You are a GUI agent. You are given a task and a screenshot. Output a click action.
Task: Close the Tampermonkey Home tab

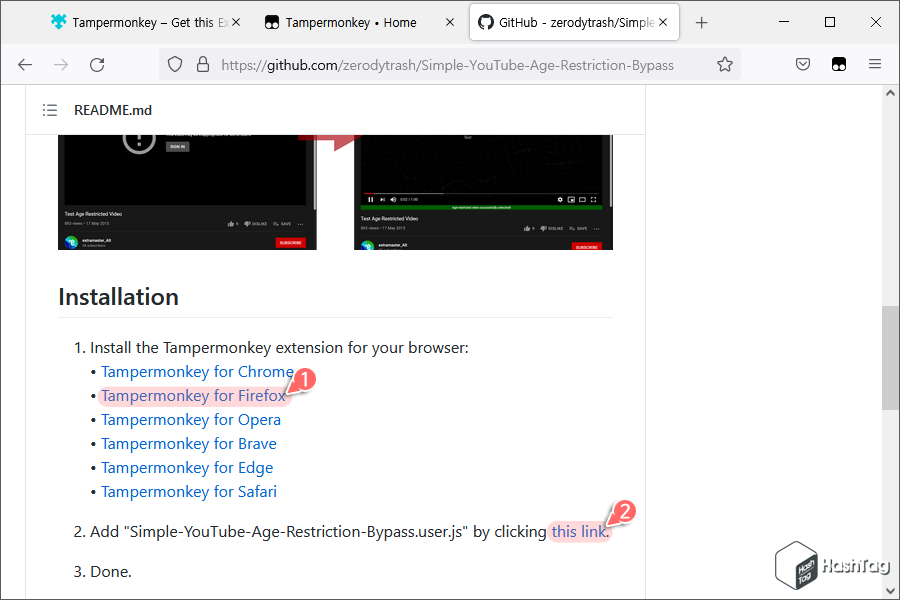pyautogui.click(x=450, y=22)
